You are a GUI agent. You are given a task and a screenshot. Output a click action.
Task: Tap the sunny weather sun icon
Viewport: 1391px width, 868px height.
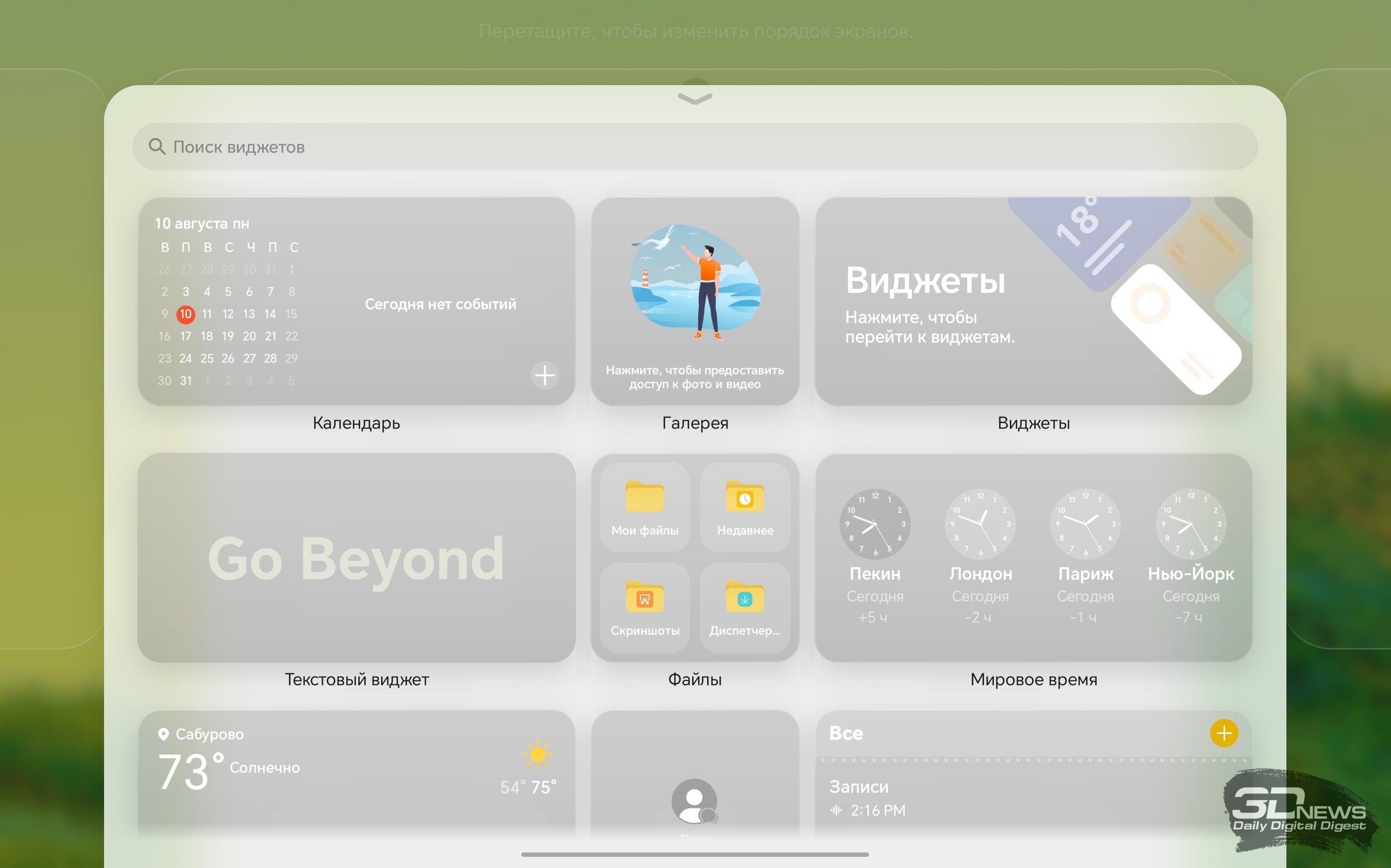pos(538,754)
